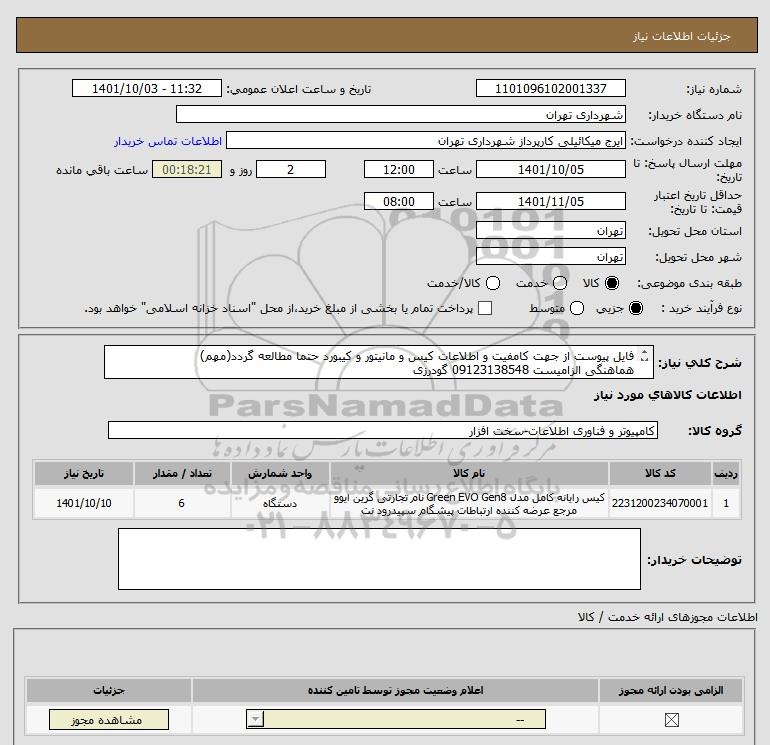Open the license status dropdown
The image size is (770, 745).
(x=396, y=720)
